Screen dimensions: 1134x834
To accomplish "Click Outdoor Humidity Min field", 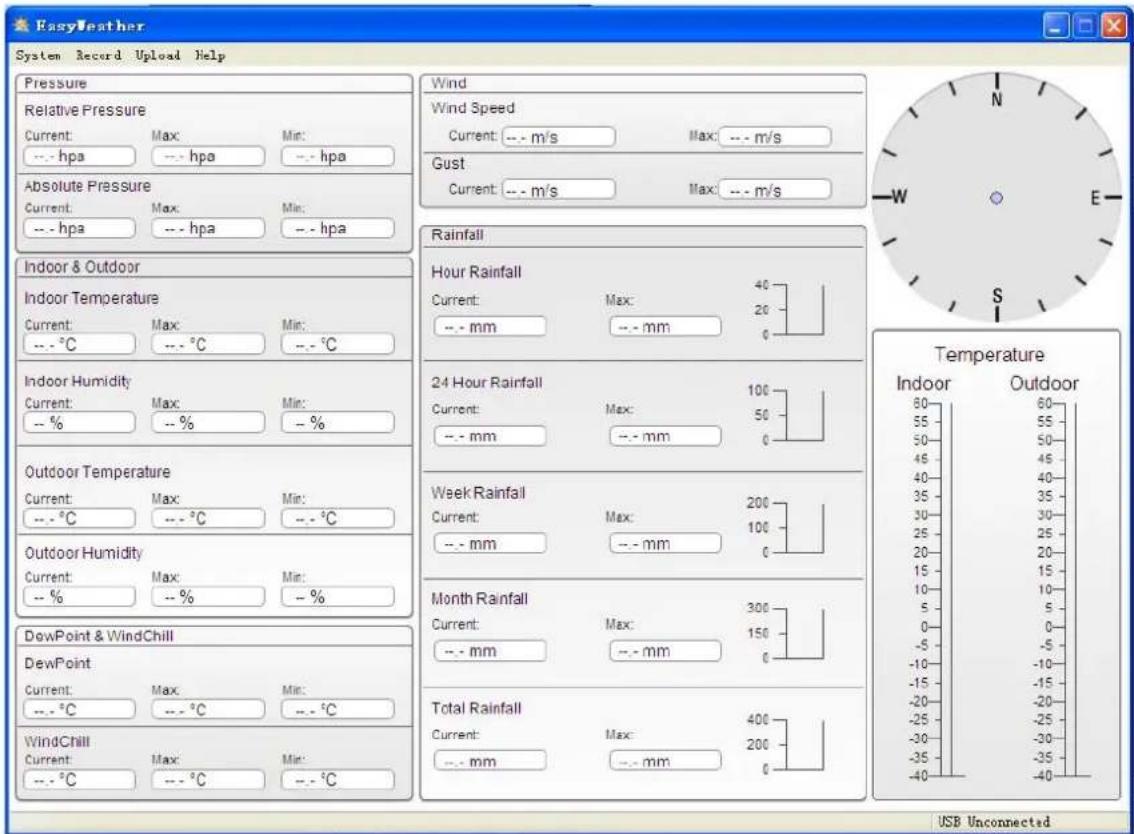I will 338,597.
